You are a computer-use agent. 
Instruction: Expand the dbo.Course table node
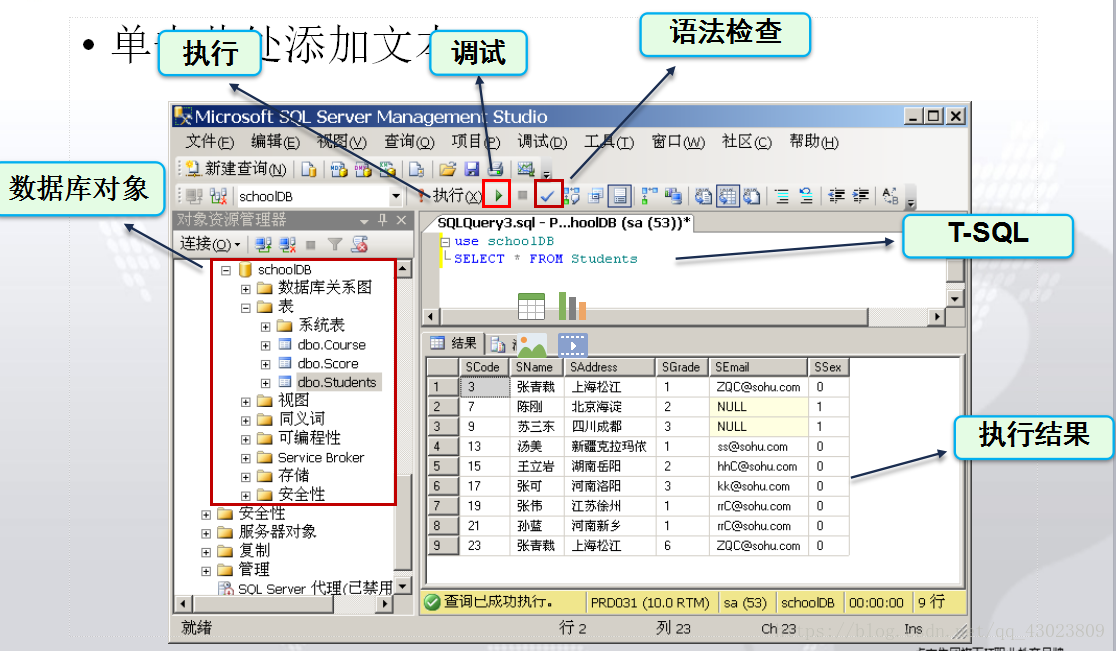point(265,346)
